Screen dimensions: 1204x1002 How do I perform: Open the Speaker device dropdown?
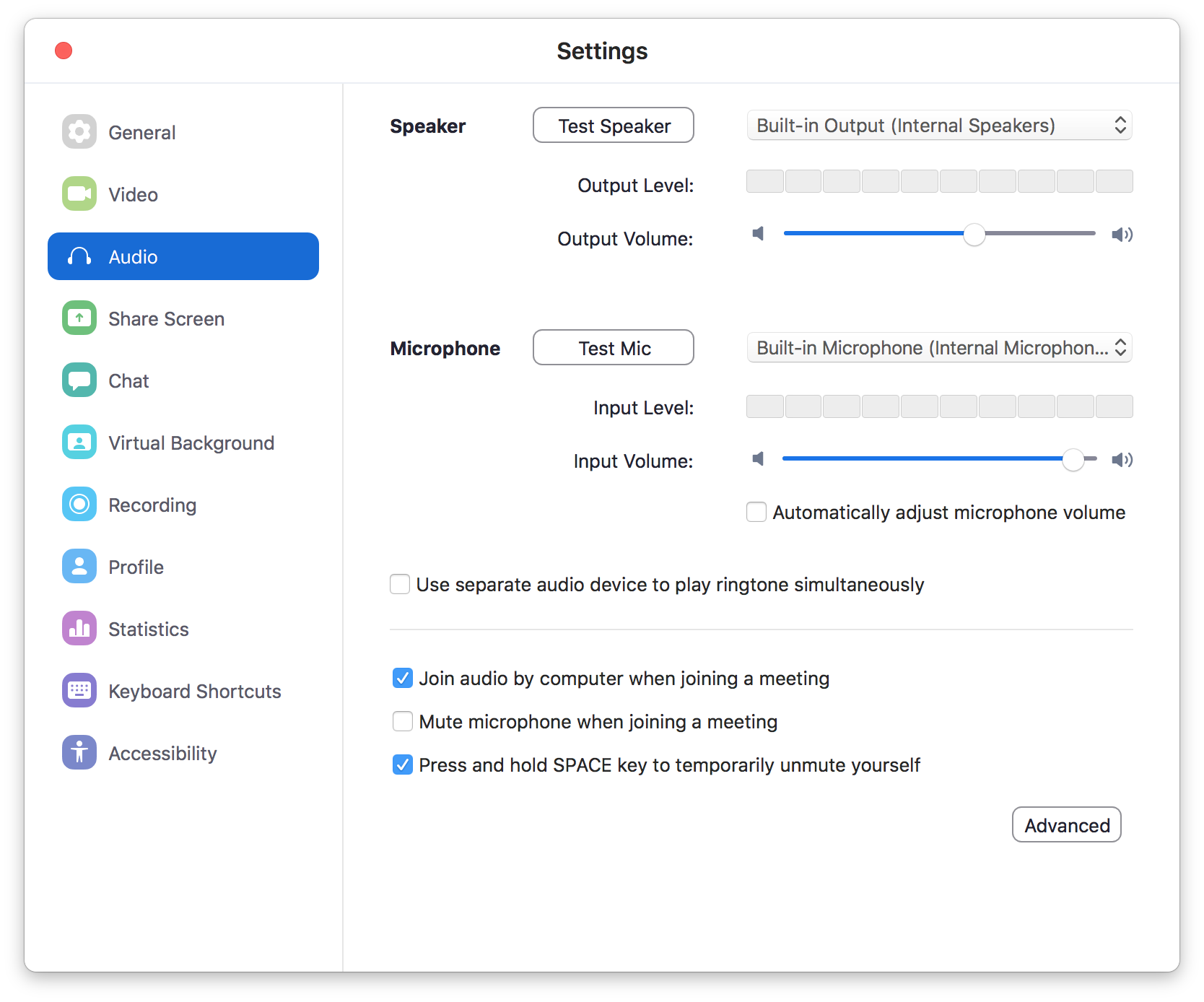click(x=939, y=125)
